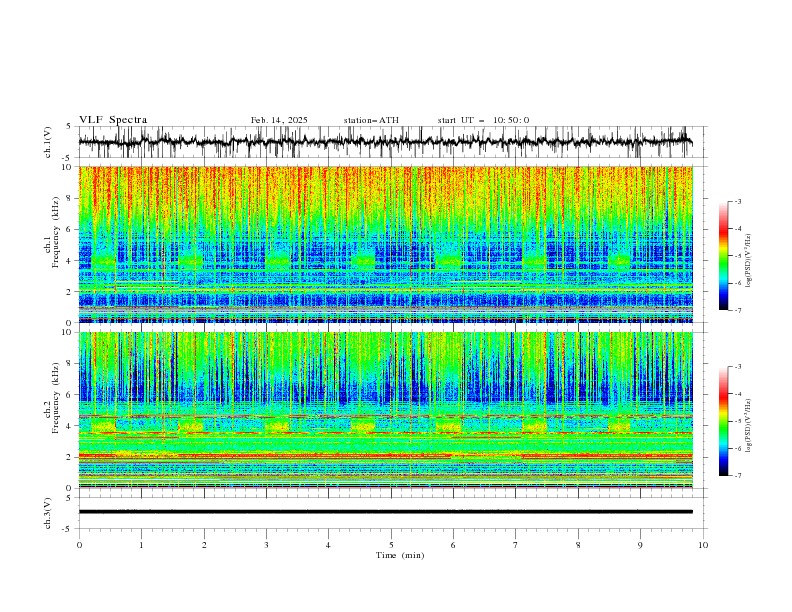The width and height of the screenshot is (792, 612).
Task: Click the "10" kHz tick of ch.2 spectrogram
Action: (x=69, y=332)
